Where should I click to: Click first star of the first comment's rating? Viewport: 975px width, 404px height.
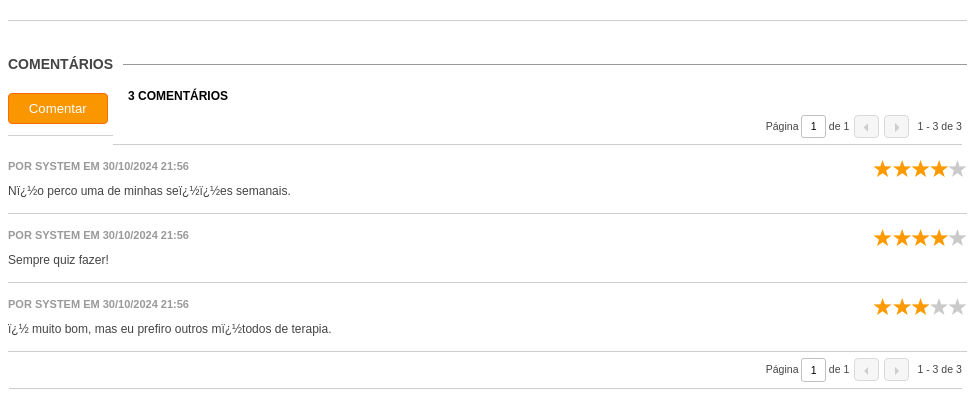882,169
